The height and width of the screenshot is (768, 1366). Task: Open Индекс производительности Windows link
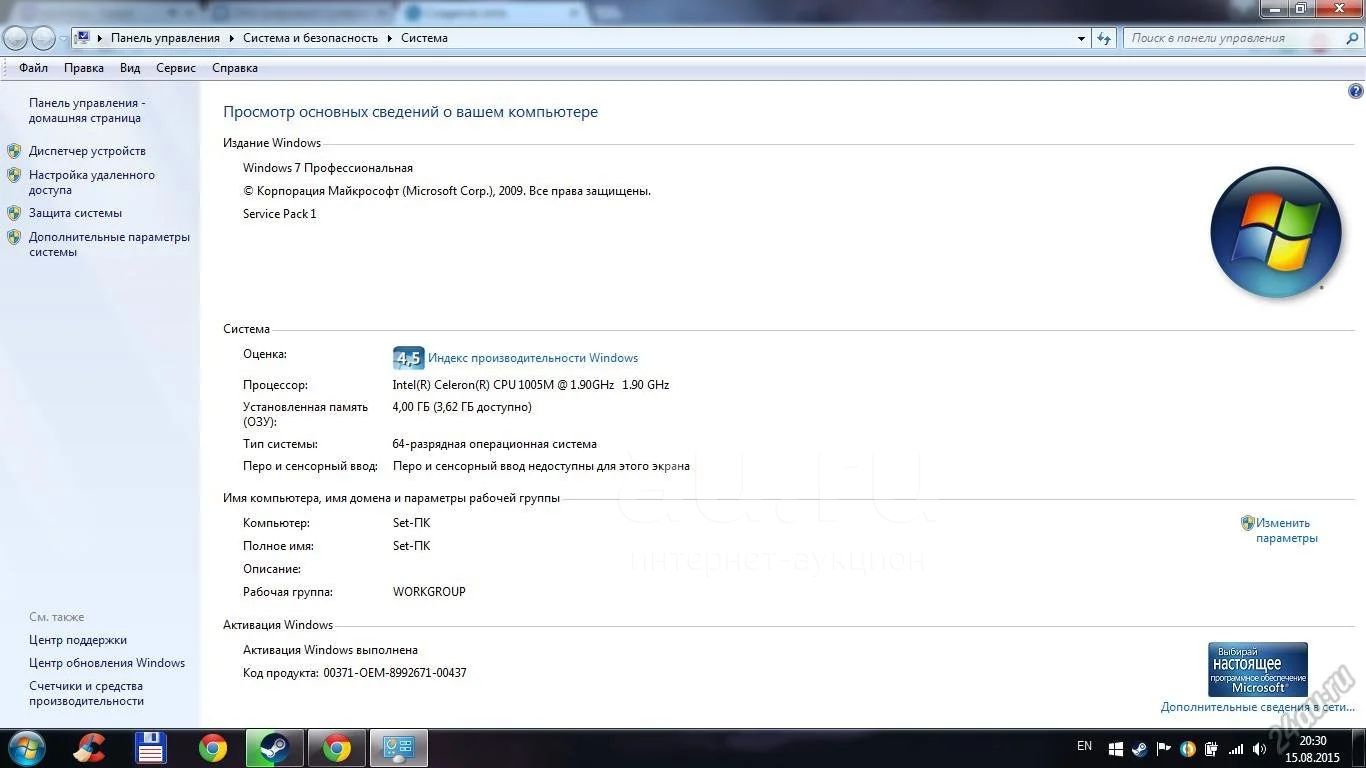point(533,358)
